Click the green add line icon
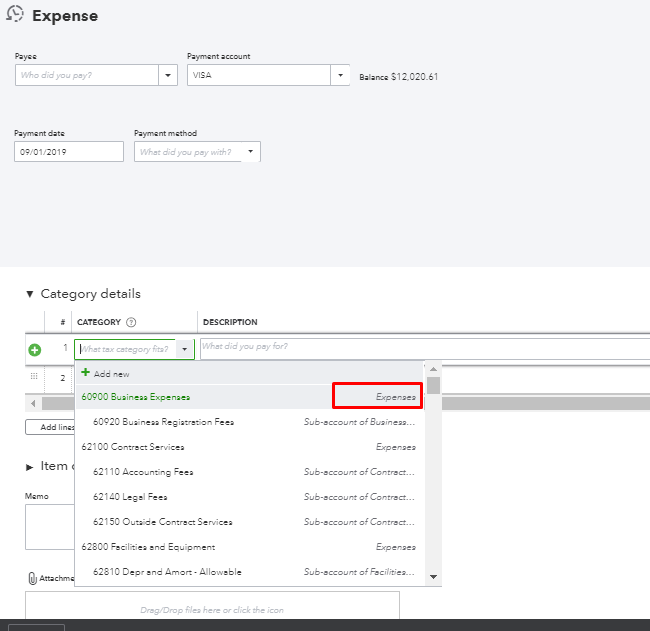Image resolution: width=650 pixels, height=631 pixels. pyautogui.click(x=35, y=350)
